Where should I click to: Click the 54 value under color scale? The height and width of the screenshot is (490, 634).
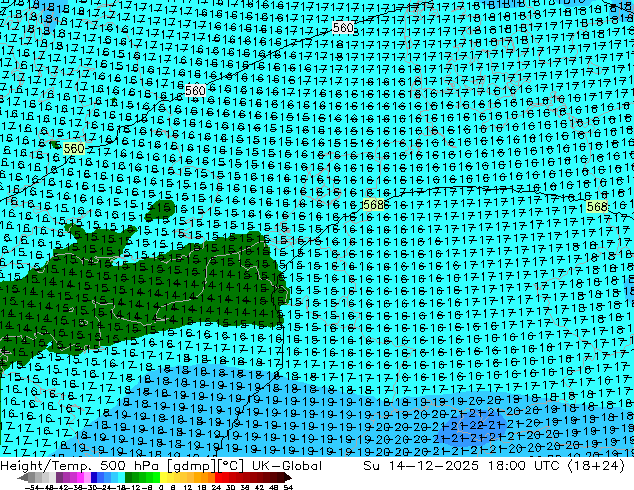point(288,487)
